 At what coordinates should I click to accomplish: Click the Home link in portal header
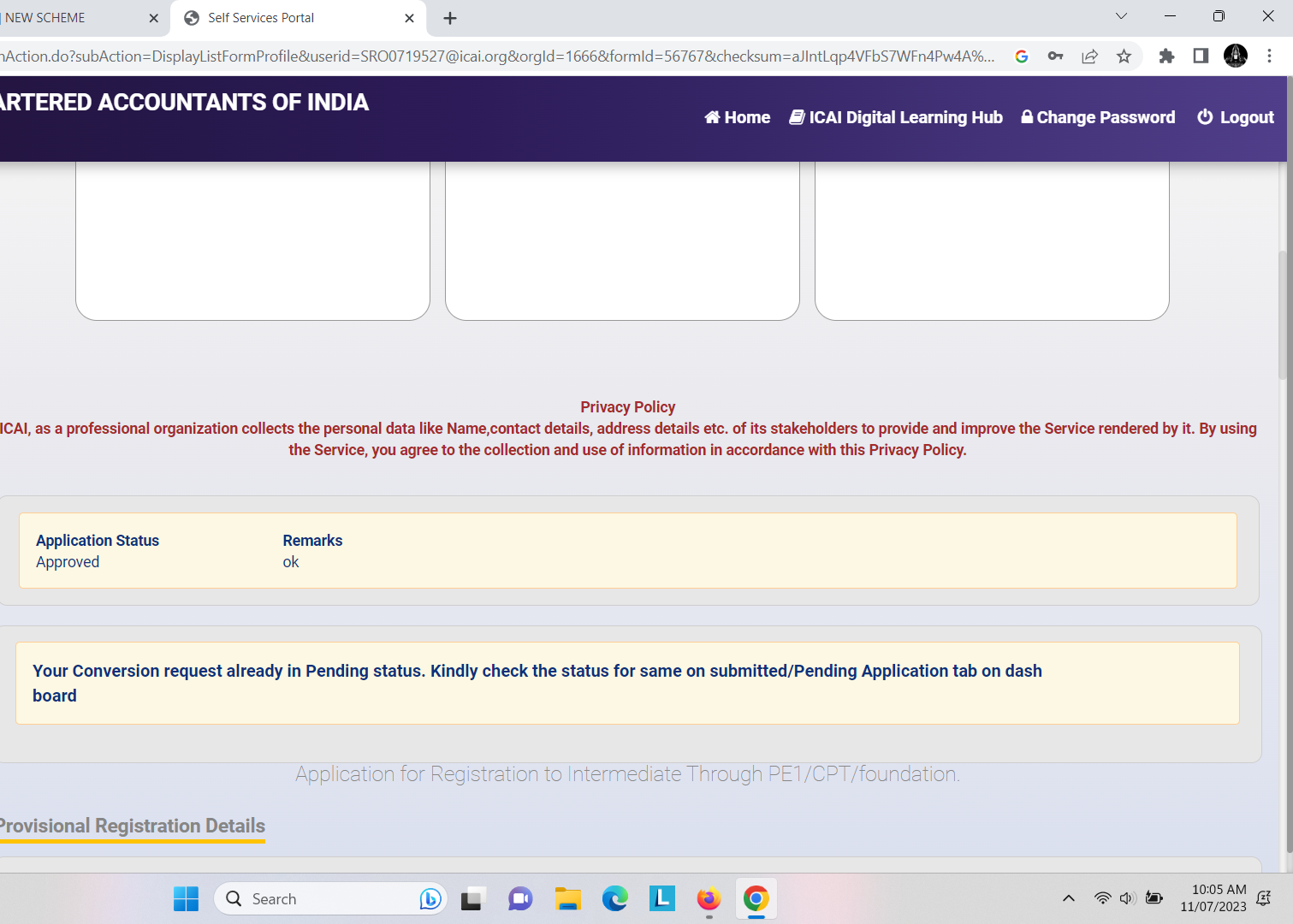point(737,117)
